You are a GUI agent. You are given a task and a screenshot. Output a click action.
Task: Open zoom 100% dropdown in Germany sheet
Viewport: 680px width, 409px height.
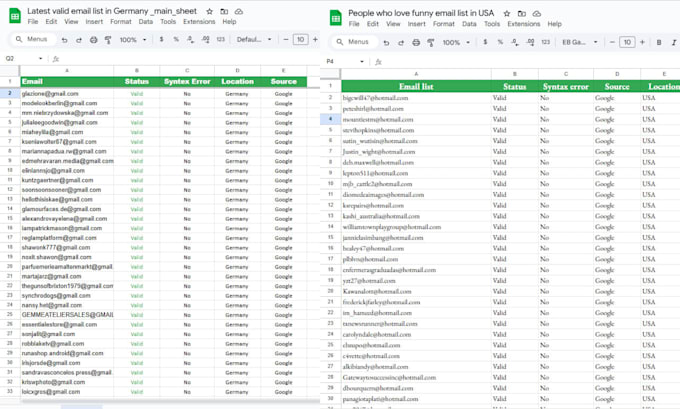coord(133,39)
